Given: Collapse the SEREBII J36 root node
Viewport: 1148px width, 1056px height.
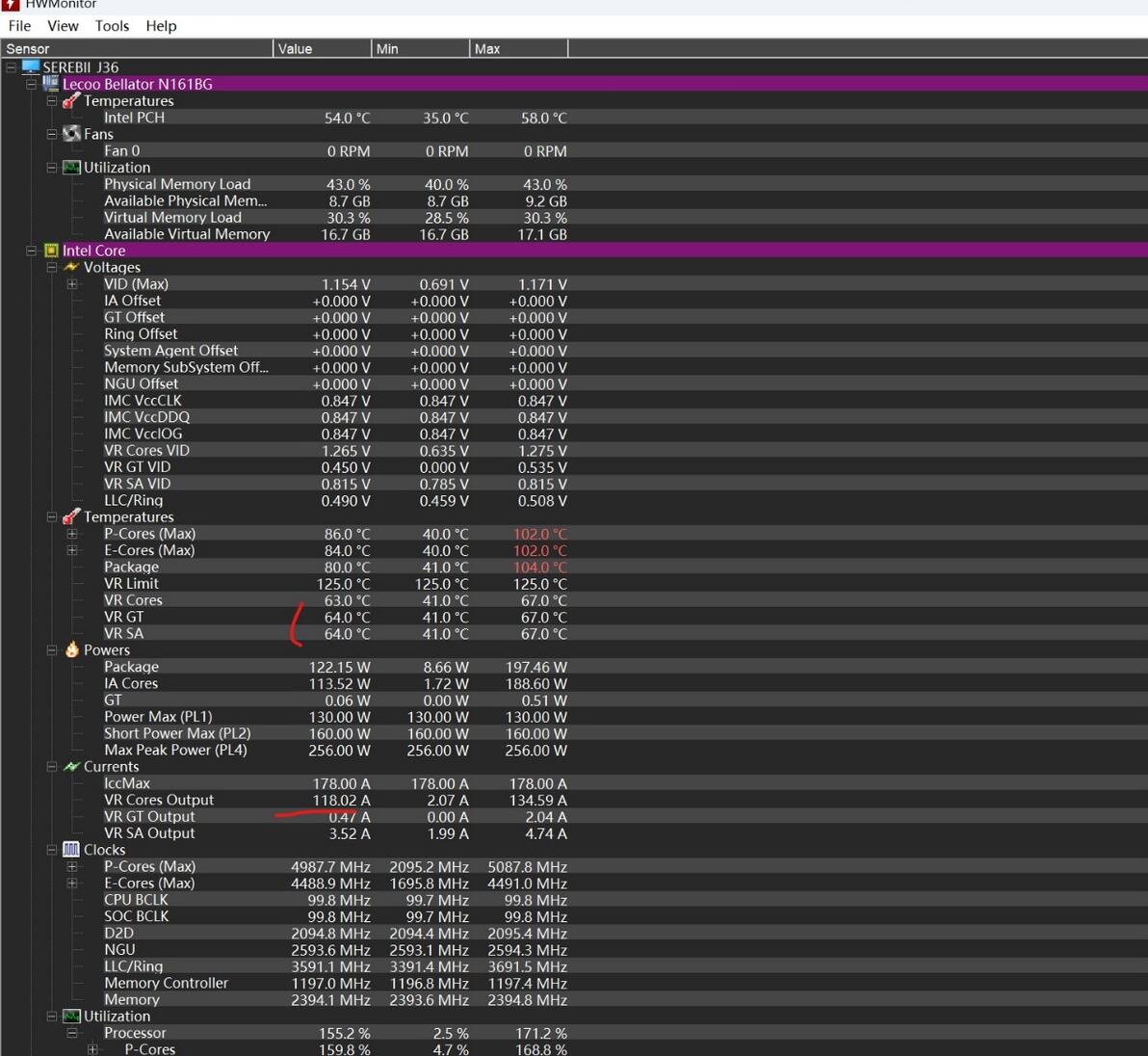Looking at the screenshot, I should [11, 67].
